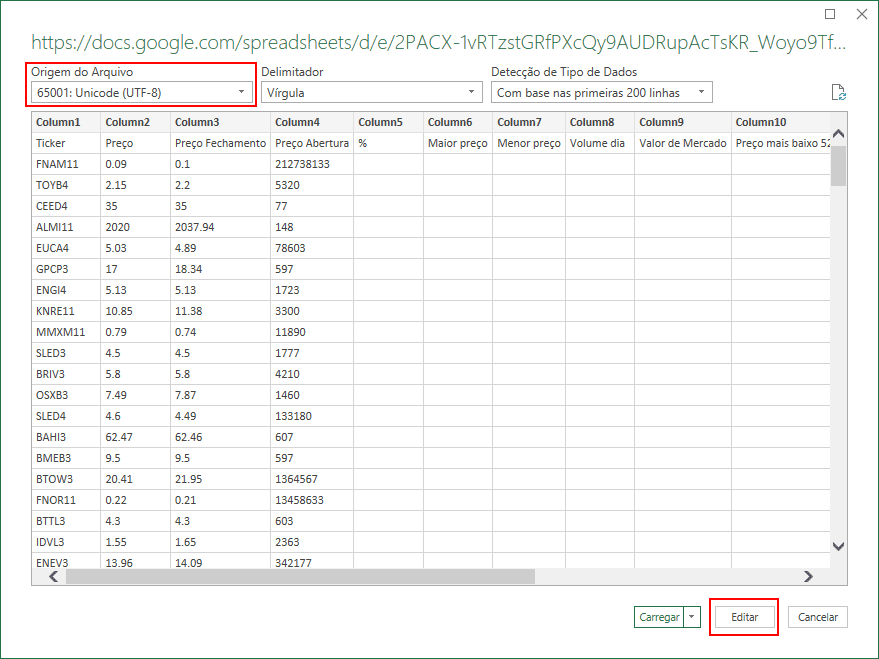Open the Detecção de Tipo de Dados dropdown

point(601,93)
